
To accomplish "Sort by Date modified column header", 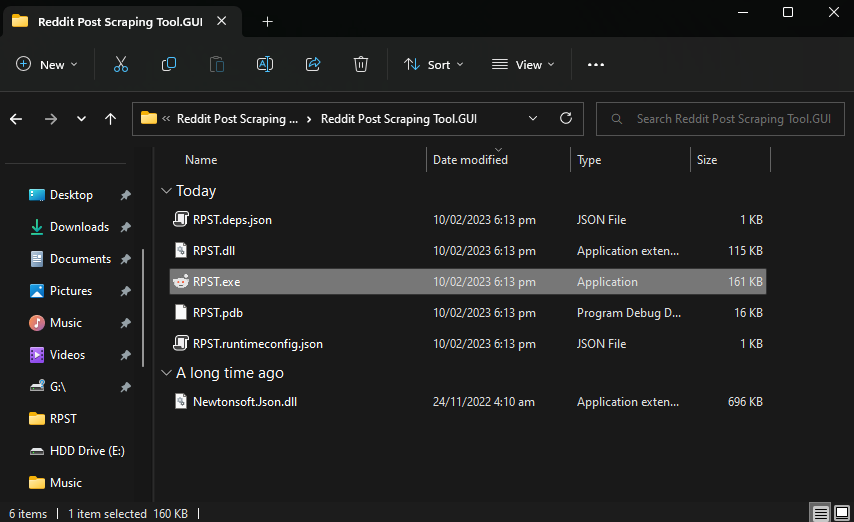I will [x=471, y=160].
